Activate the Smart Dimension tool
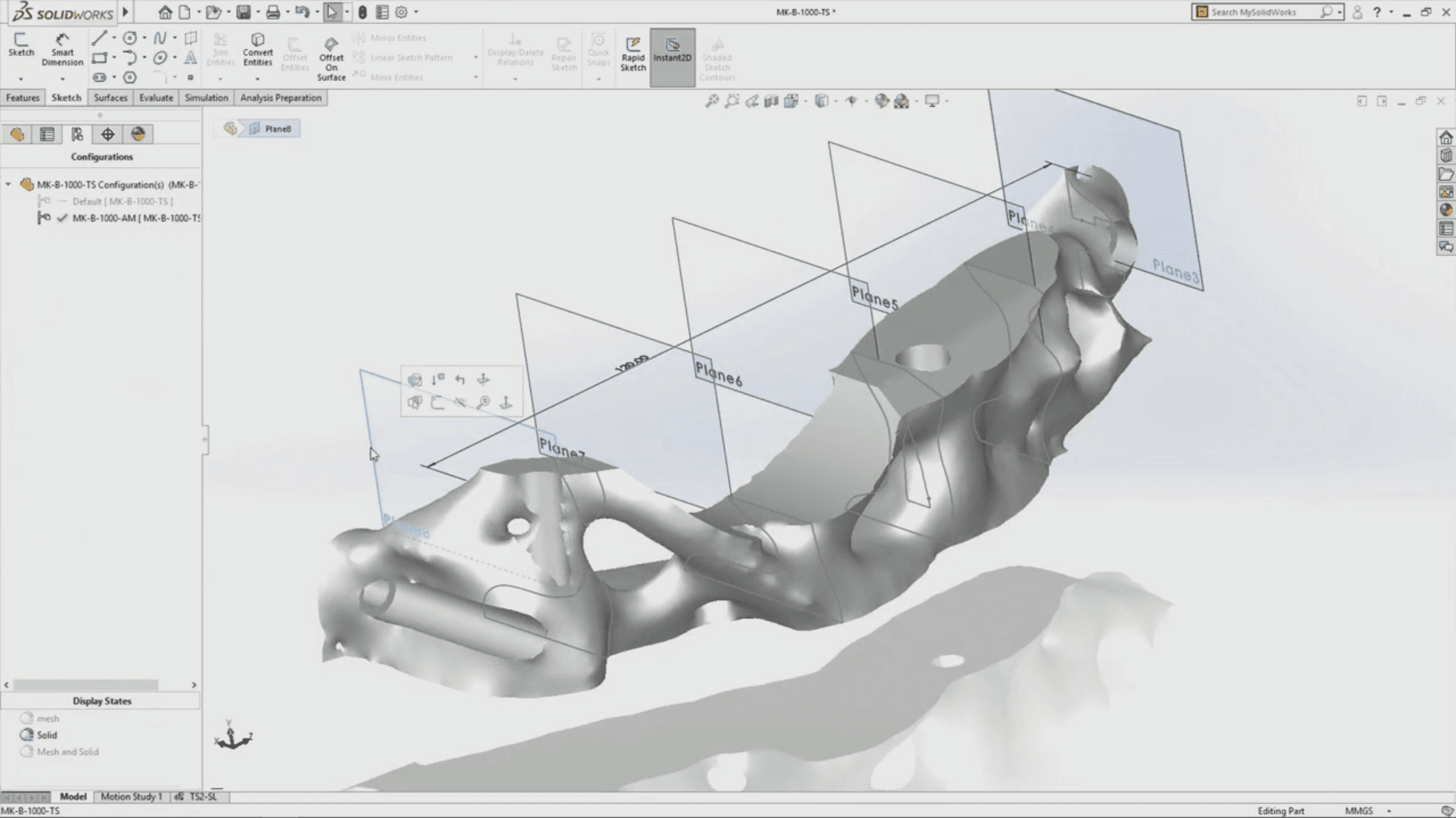 [62, 50]
